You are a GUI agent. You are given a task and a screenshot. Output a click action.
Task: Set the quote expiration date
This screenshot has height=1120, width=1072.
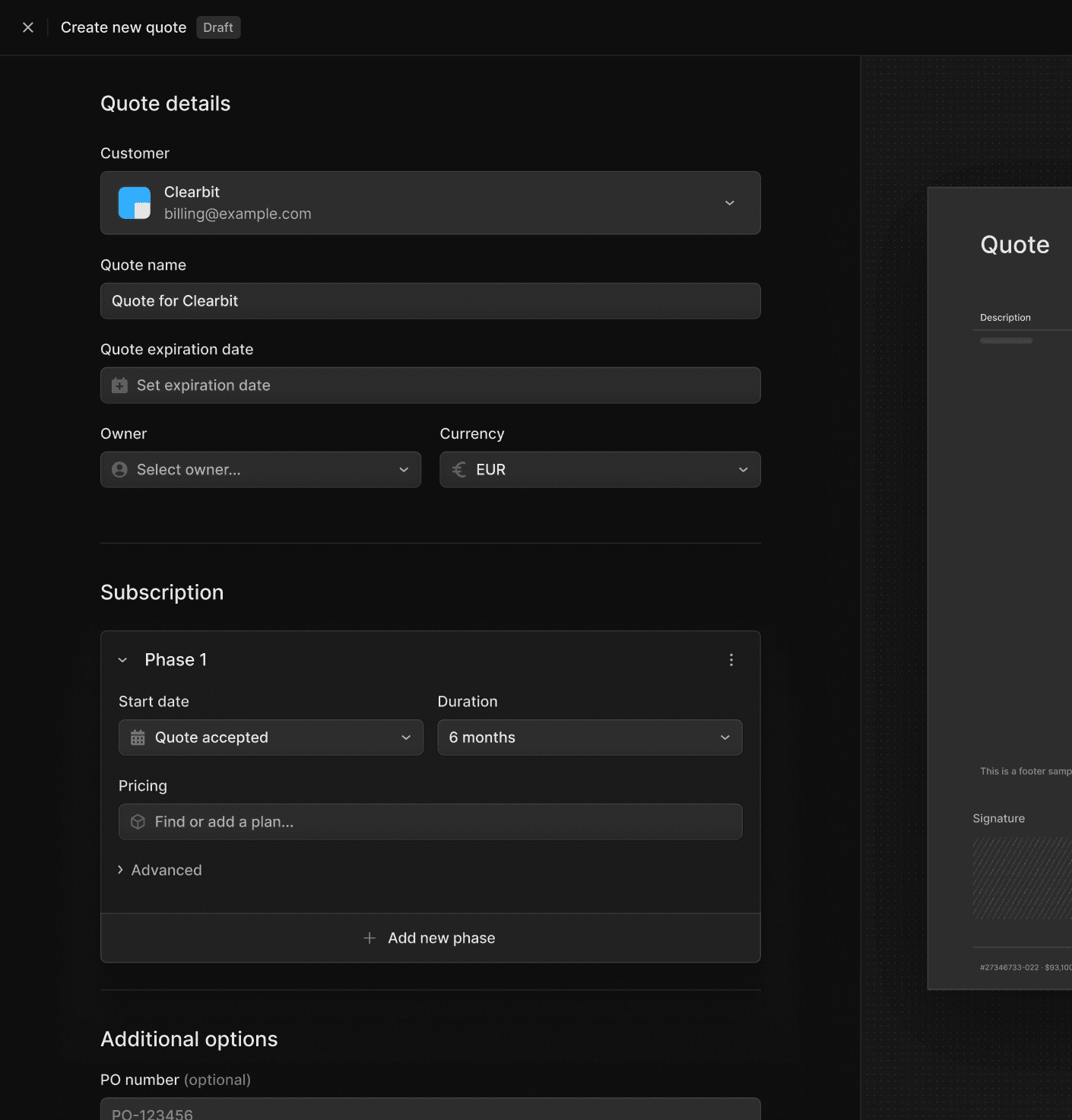[430, 385]
